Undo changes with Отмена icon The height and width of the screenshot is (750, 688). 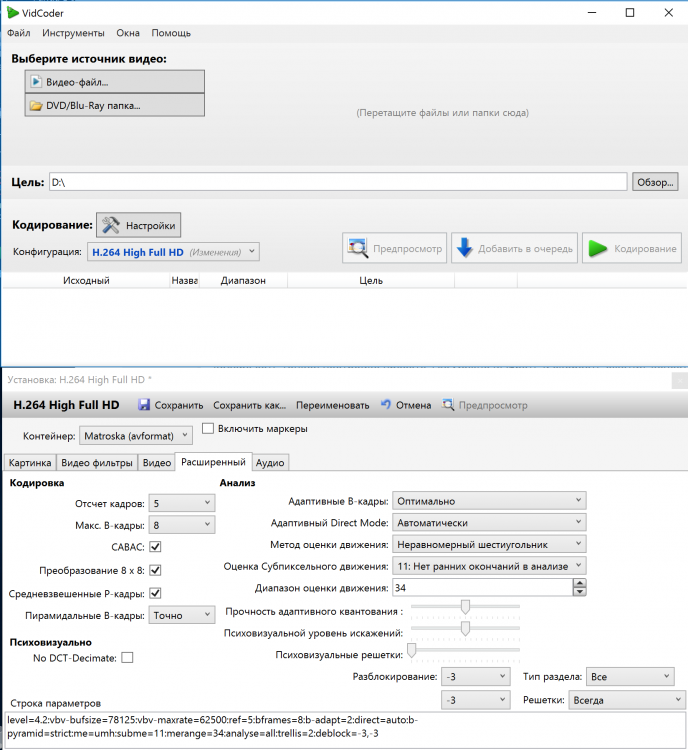(x=405, y=405)
